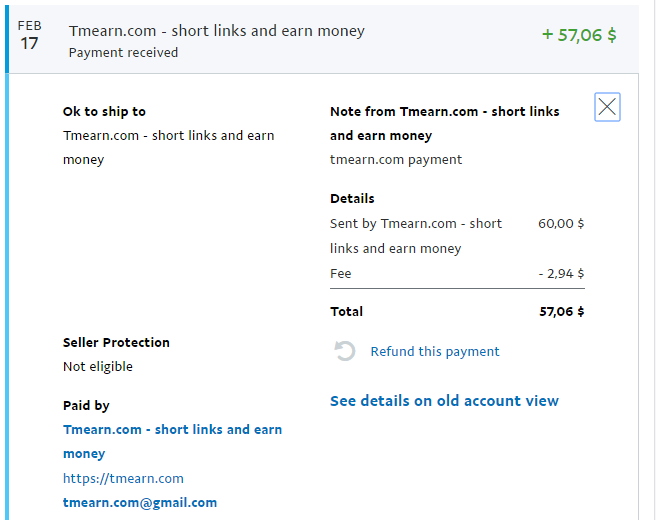Click the green + 57,06 $ amount
The height and width of the screenshot is (520, 656).
click(579, 35)
